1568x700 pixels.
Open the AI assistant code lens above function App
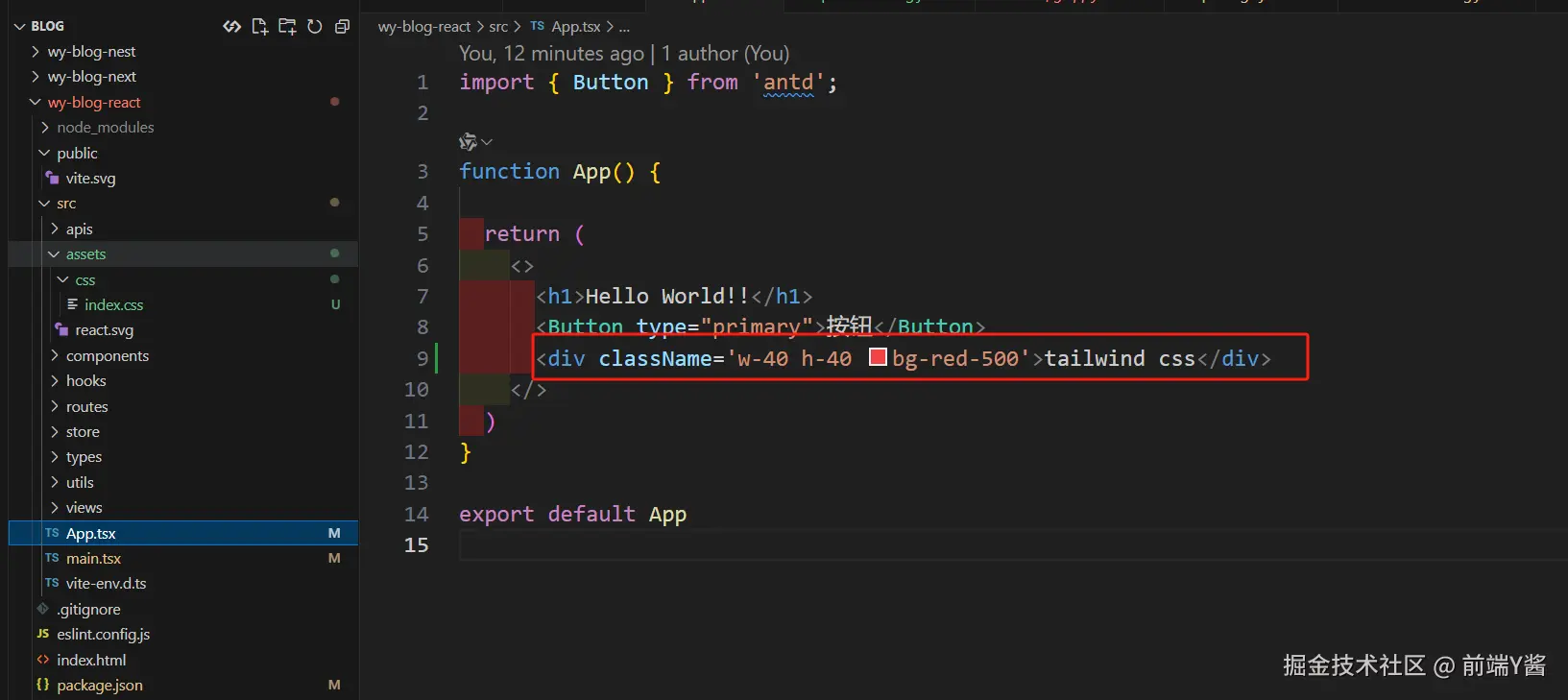pyautogui.click(x=474, y=142)
